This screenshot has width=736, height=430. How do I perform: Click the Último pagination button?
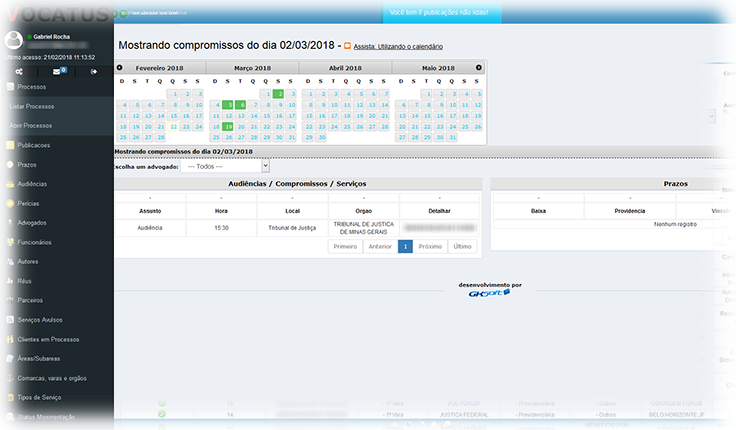[462, 246]
